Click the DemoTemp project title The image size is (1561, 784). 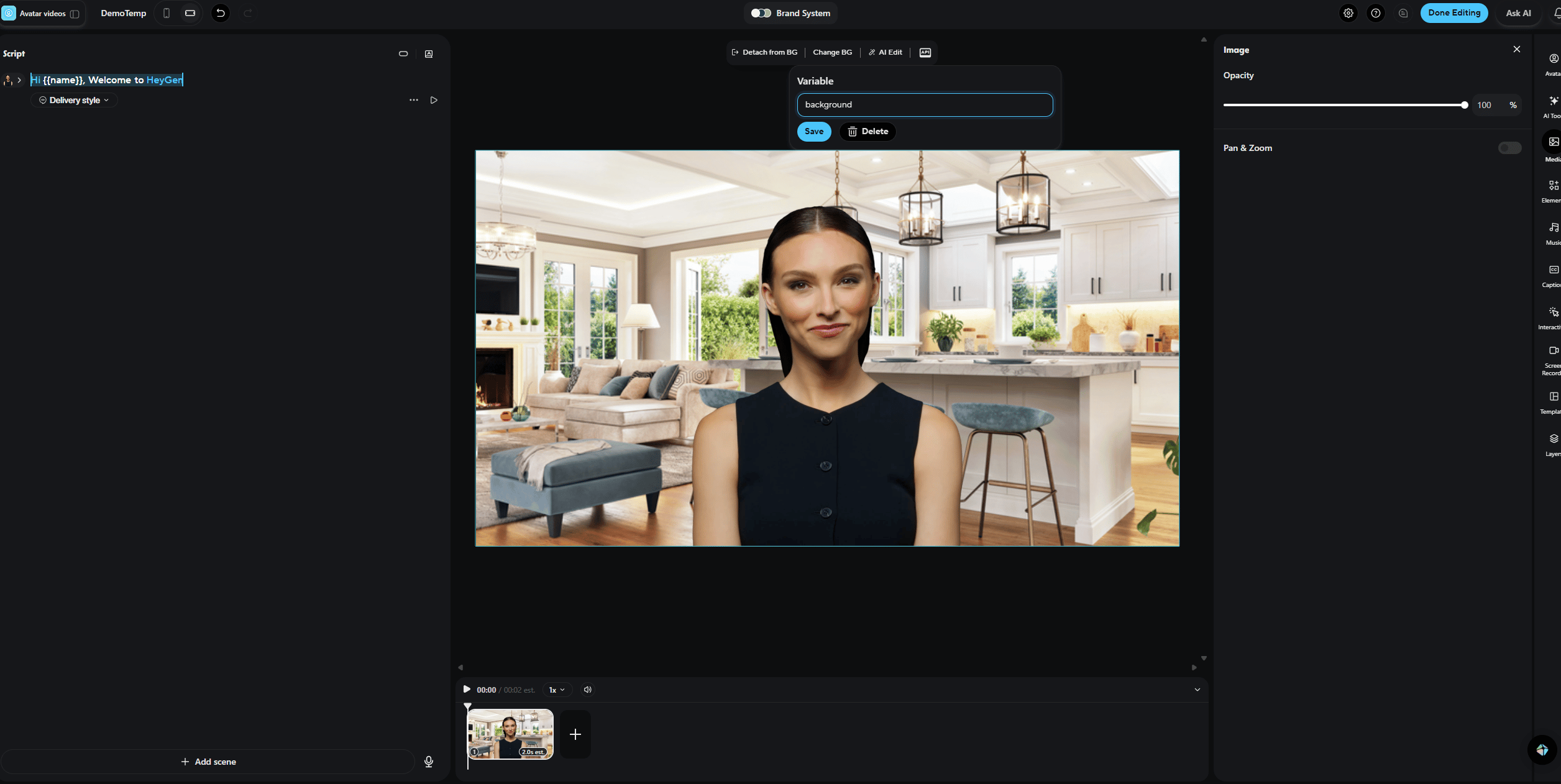click(x=124, y=14)
